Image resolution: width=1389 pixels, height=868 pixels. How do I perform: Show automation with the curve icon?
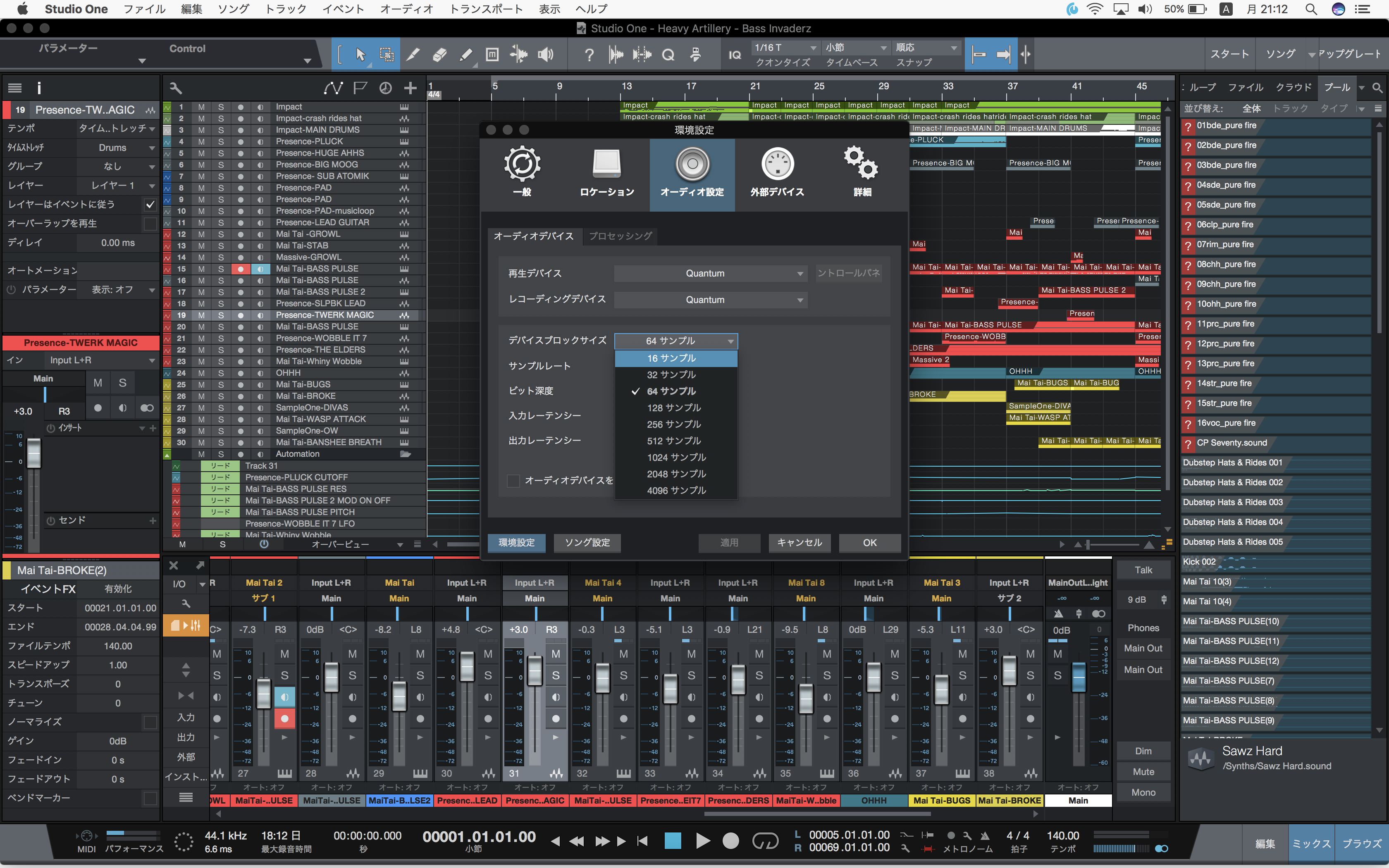click(333, 88)
